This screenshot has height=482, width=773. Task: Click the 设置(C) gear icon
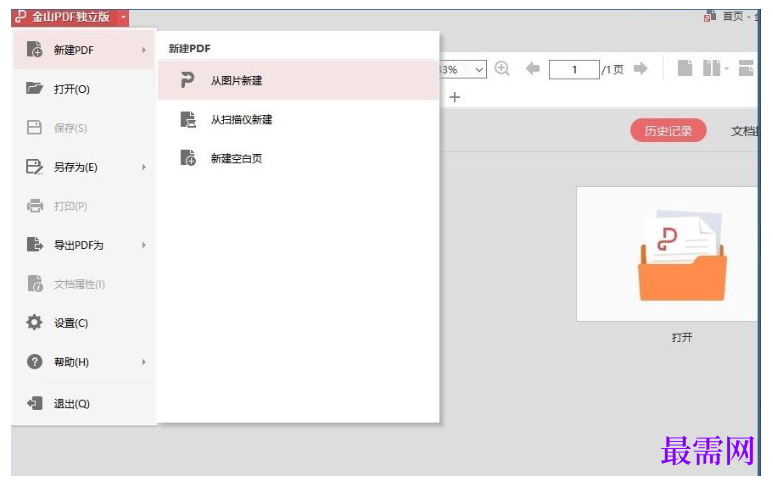[x=35, y=323]
